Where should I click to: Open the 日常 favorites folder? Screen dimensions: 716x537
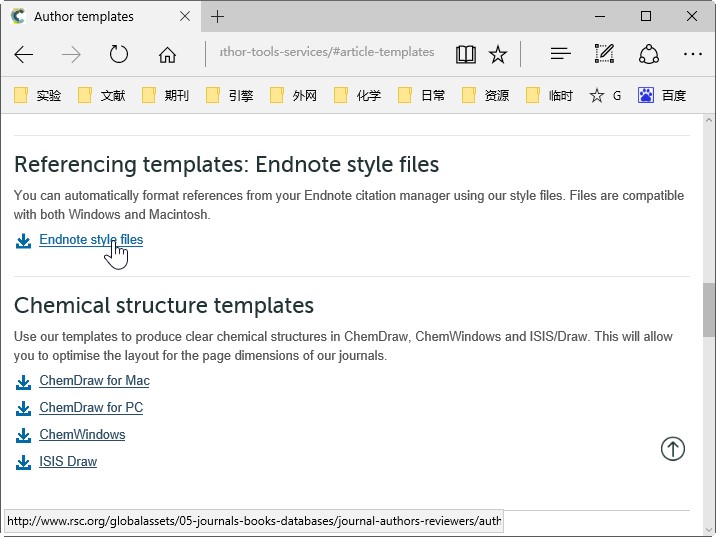(x=421, y=95)
